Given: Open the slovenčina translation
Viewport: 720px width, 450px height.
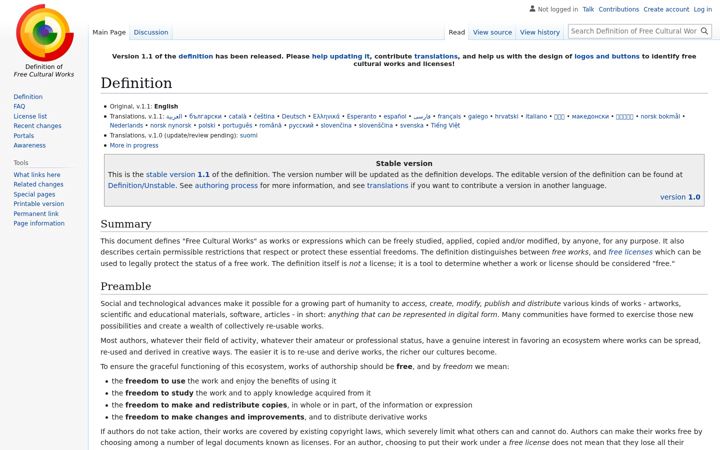Looking at the screenshot, I should point(336,125).
